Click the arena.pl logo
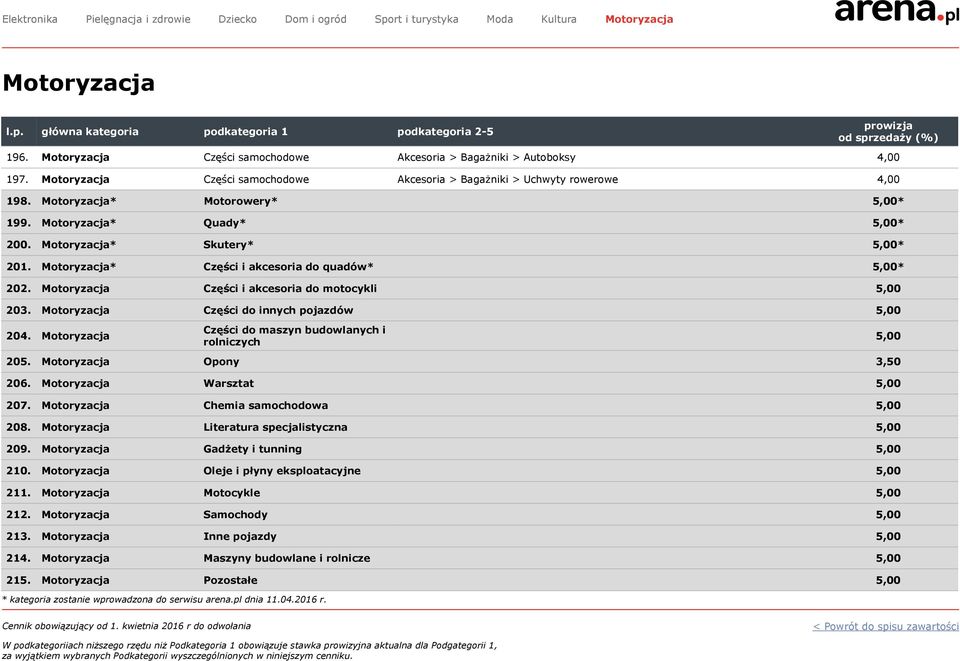Viewport: 960px width, 661px height. pyautogui.click(x=896, y=11)
